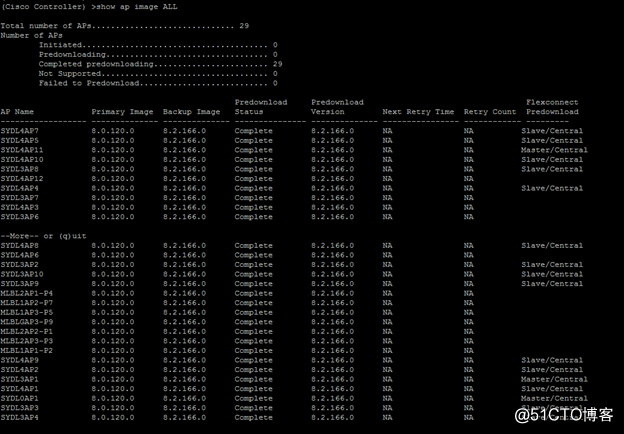624x434 pixels.
Task: Select the SYDL4AP7 AP name entry
Action: click(19, 131)
